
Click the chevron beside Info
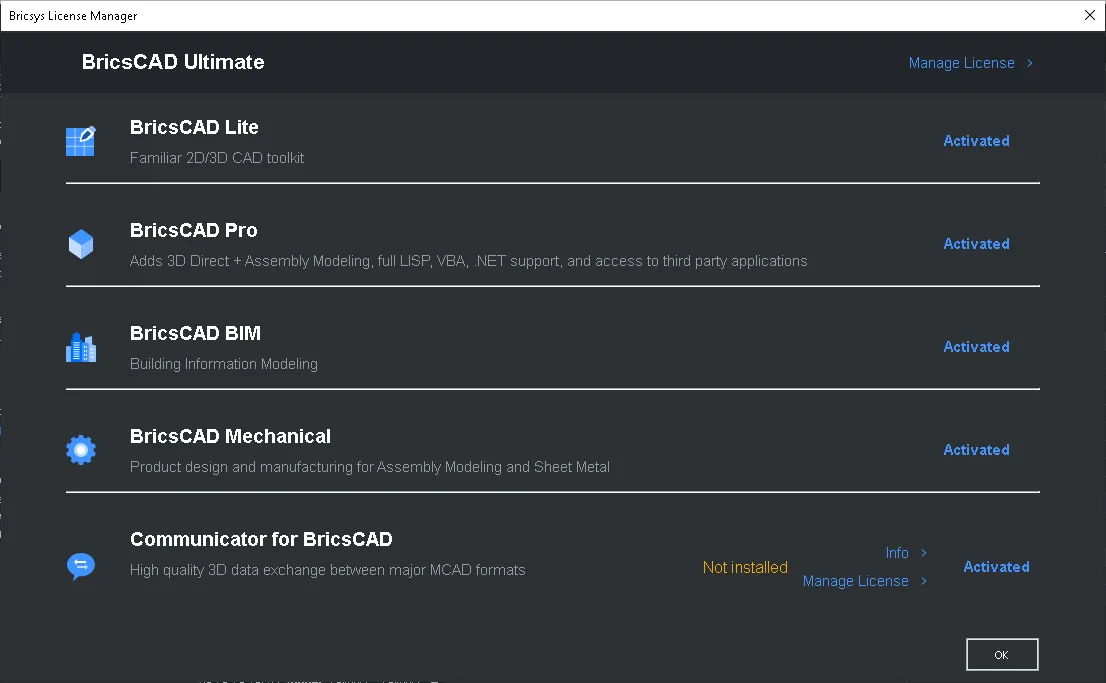click(924, 552)
